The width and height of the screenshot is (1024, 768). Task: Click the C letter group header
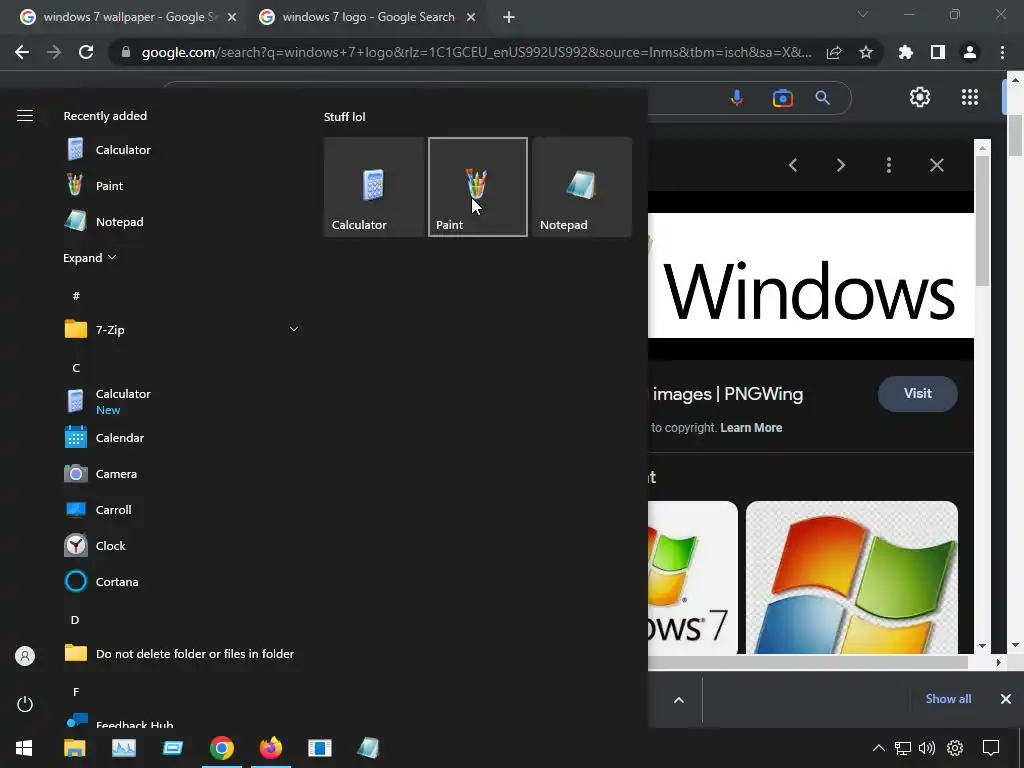[x=76, y=368]
